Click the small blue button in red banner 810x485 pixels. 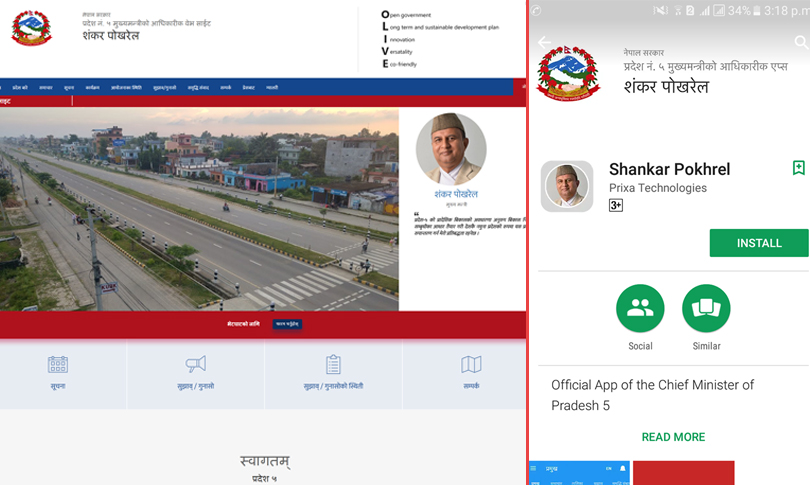[287, 324]
